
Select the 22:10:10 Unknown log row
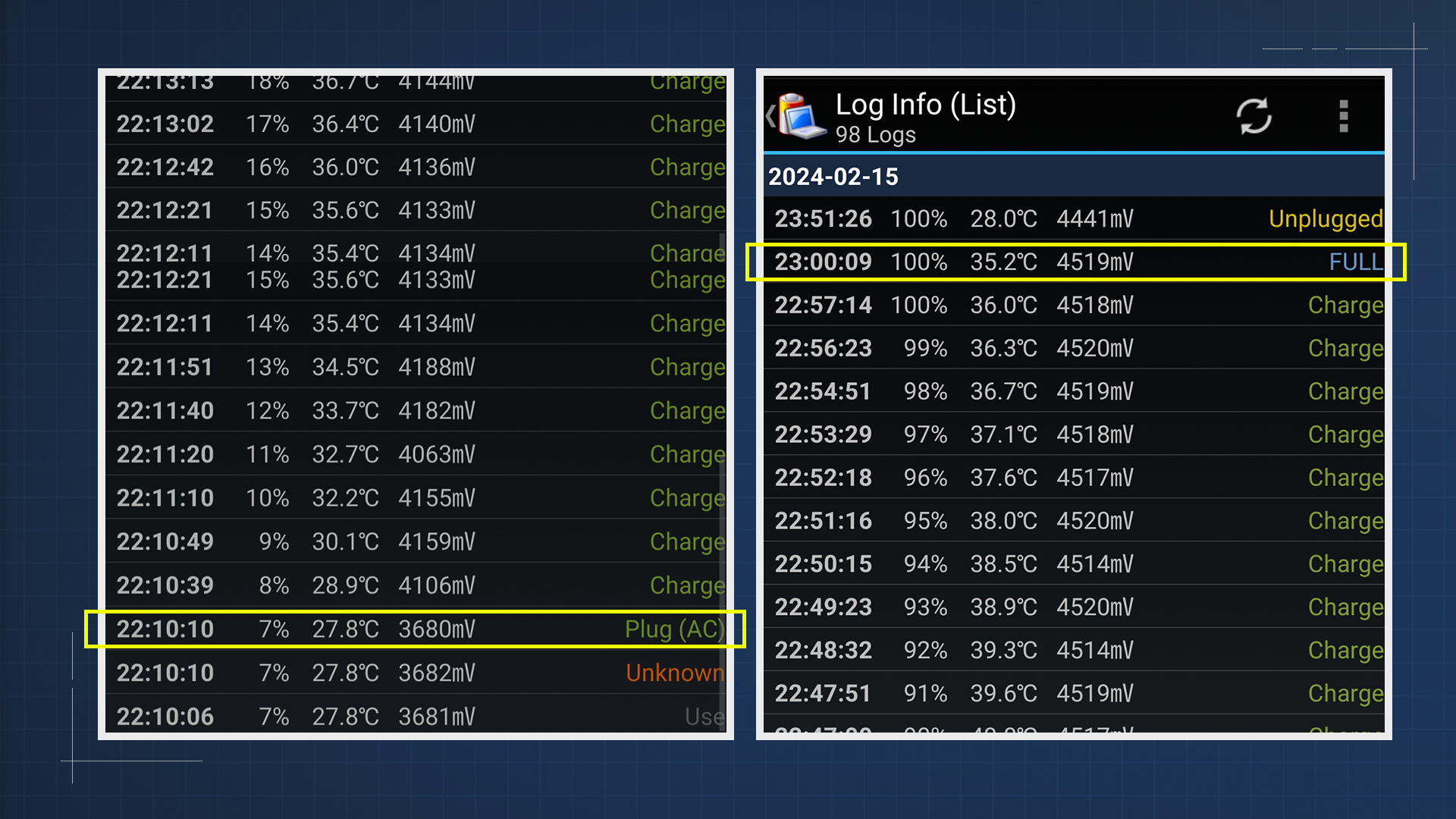tap(416, 673)
